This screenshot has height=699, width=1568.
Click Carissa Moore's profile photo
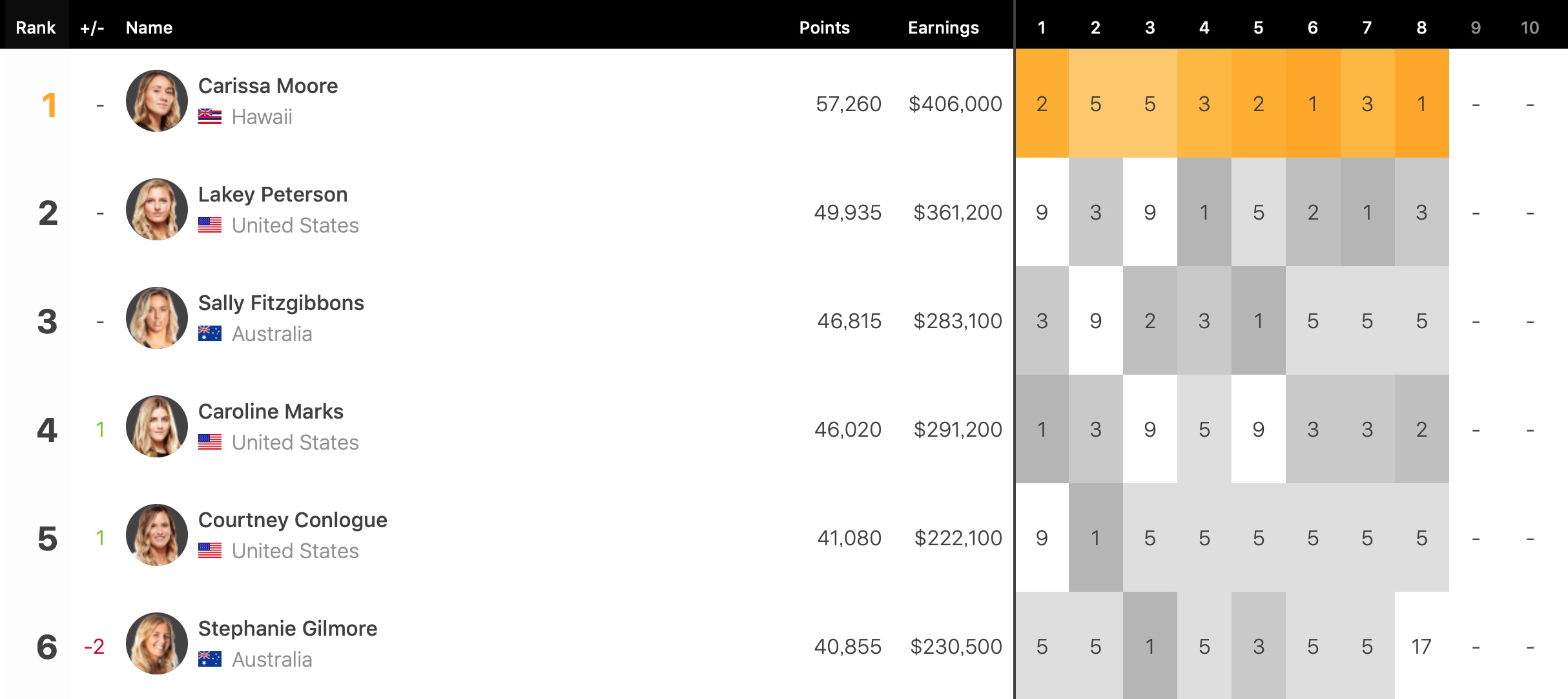pos(157,101)
